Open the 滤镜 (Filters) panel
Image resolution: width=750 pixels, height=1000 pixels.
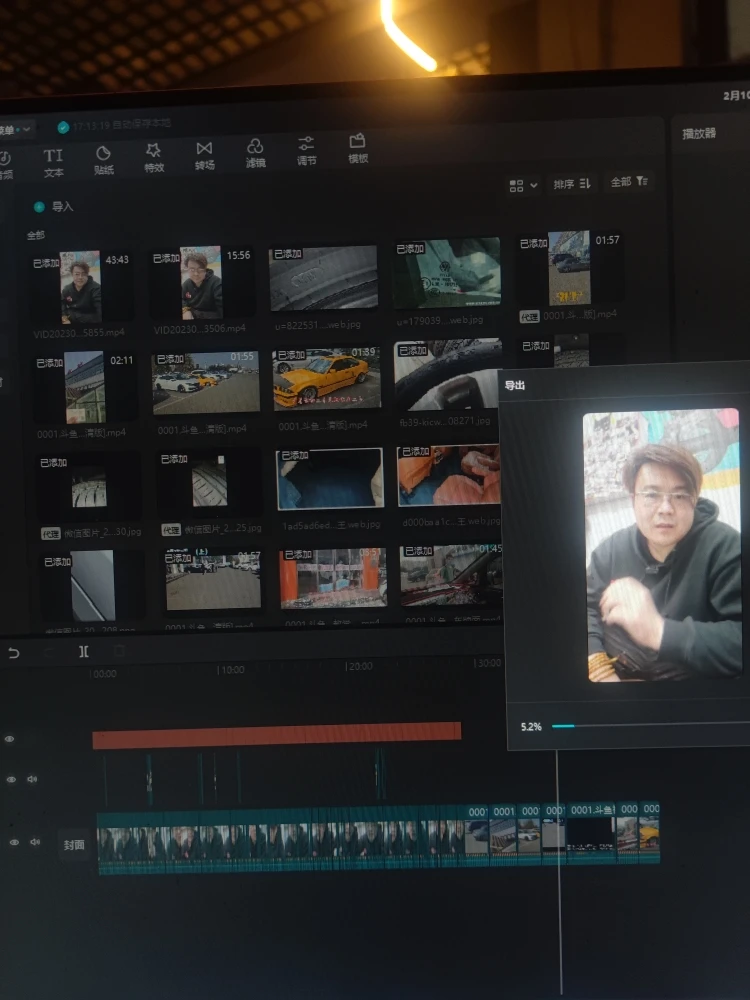click(x=255, y=154)
